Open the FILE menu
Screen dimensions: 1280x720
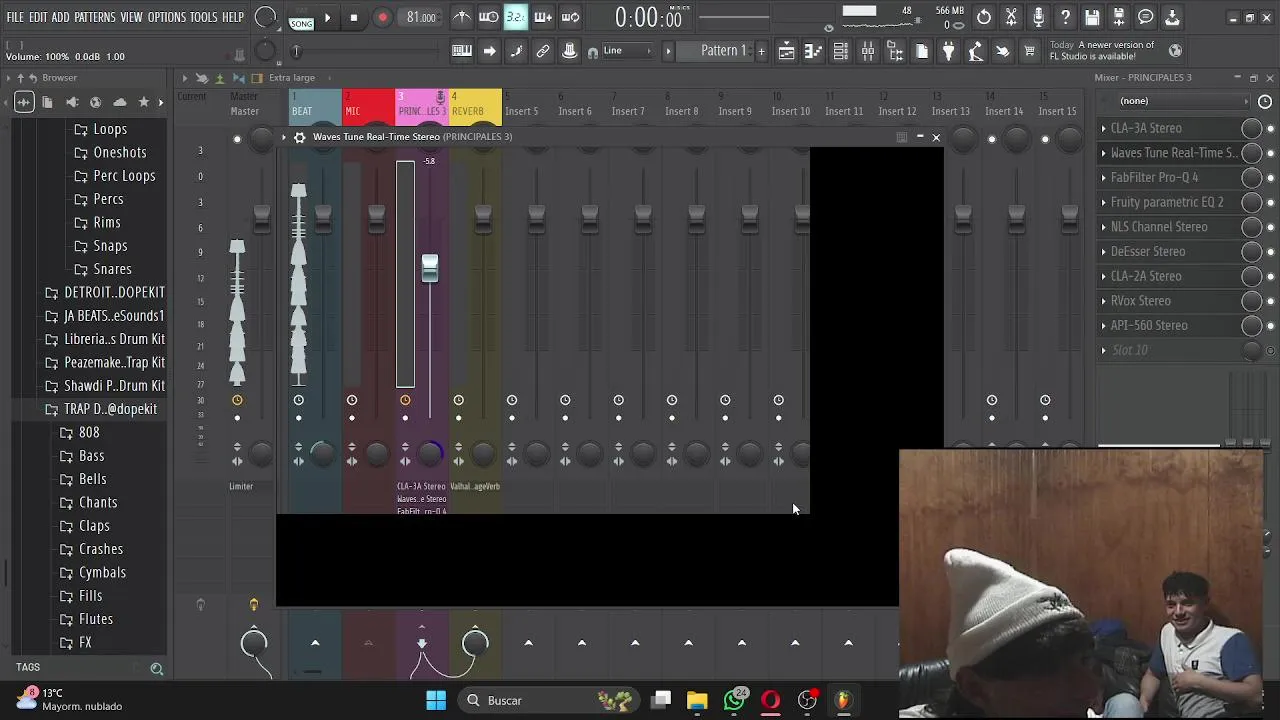coord(15,17)
